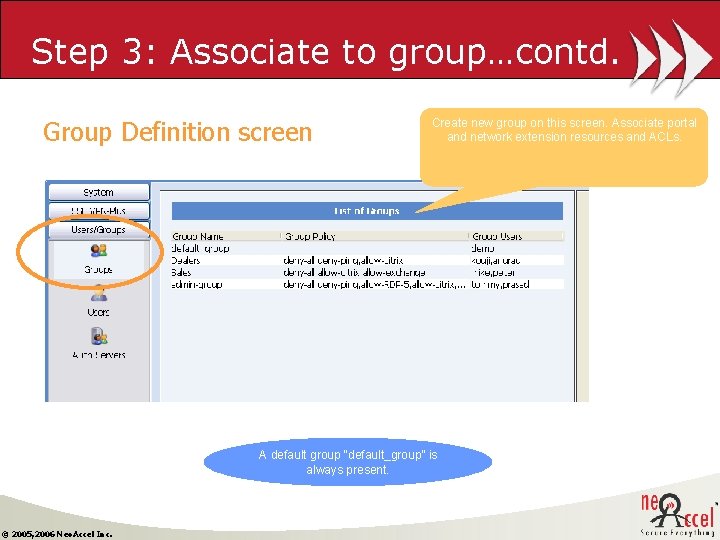Expand the SSL VPN-Plus sidebar section

[x=99, y=211]
